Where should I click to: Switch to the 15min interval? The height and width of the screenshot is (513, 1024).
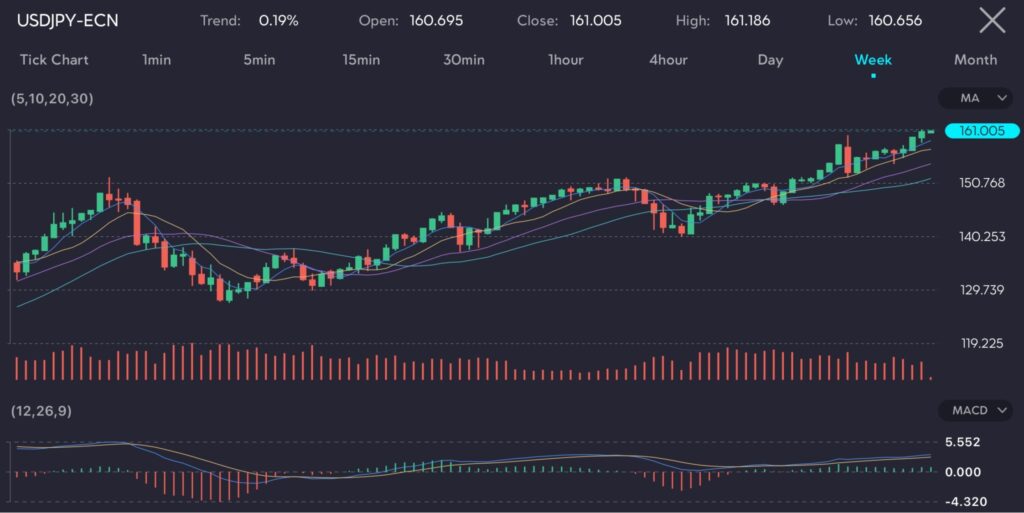pos(361,60)
